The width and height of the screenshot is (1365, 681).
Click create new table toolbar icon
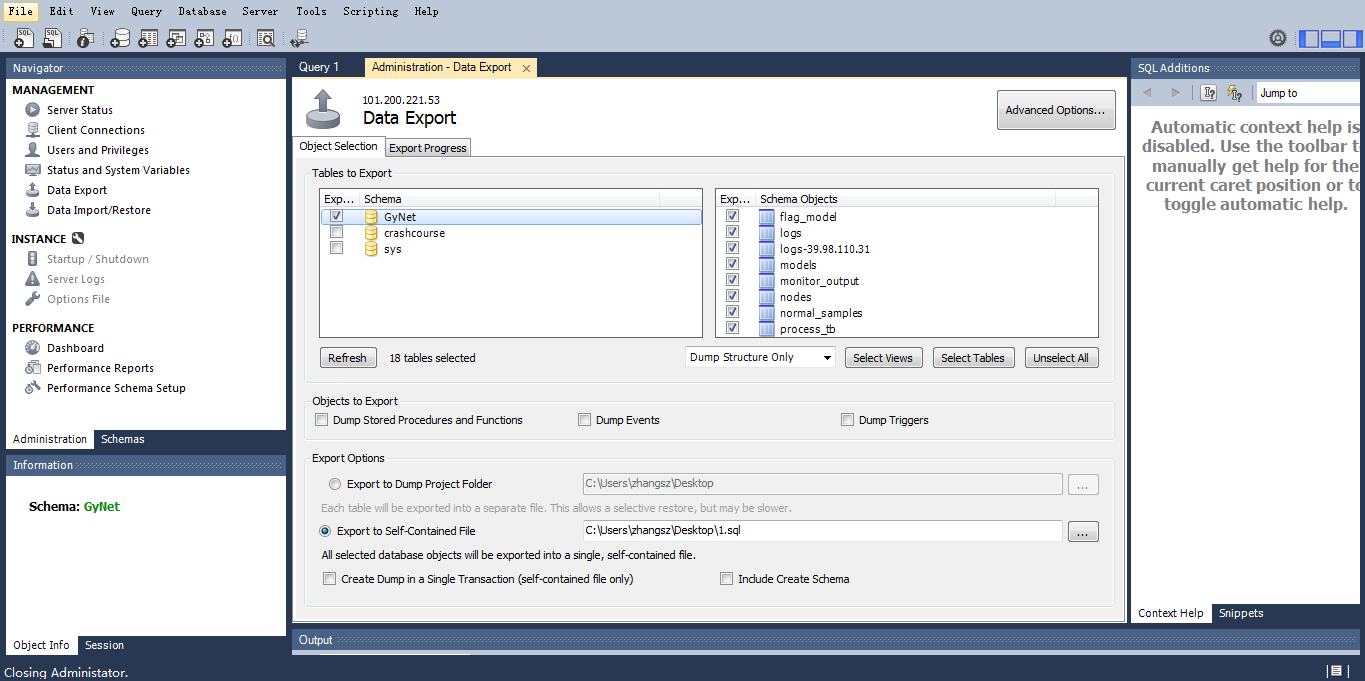point(148,39)
